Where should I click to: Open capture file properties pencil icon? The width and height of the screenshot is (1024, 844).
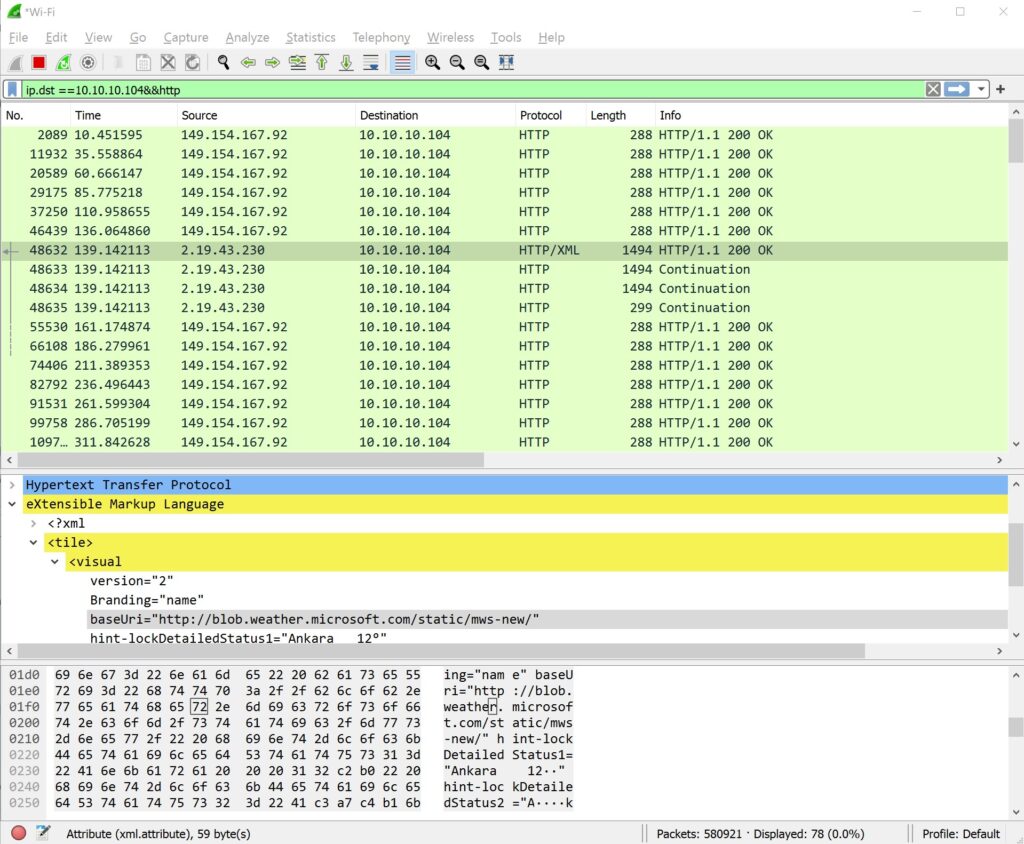click(x=44, y=832)
